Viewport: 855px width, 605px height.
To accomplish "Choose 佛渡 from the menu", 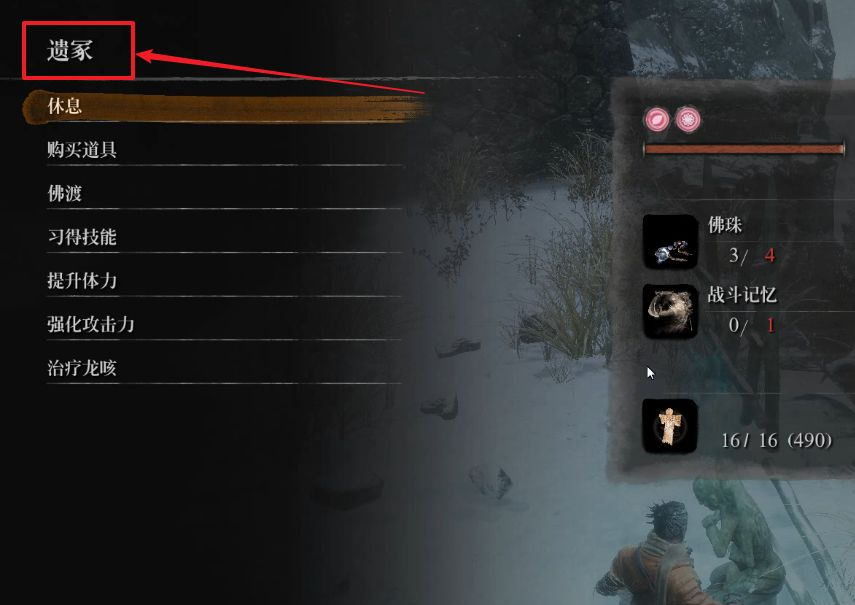I will [225, 193].
